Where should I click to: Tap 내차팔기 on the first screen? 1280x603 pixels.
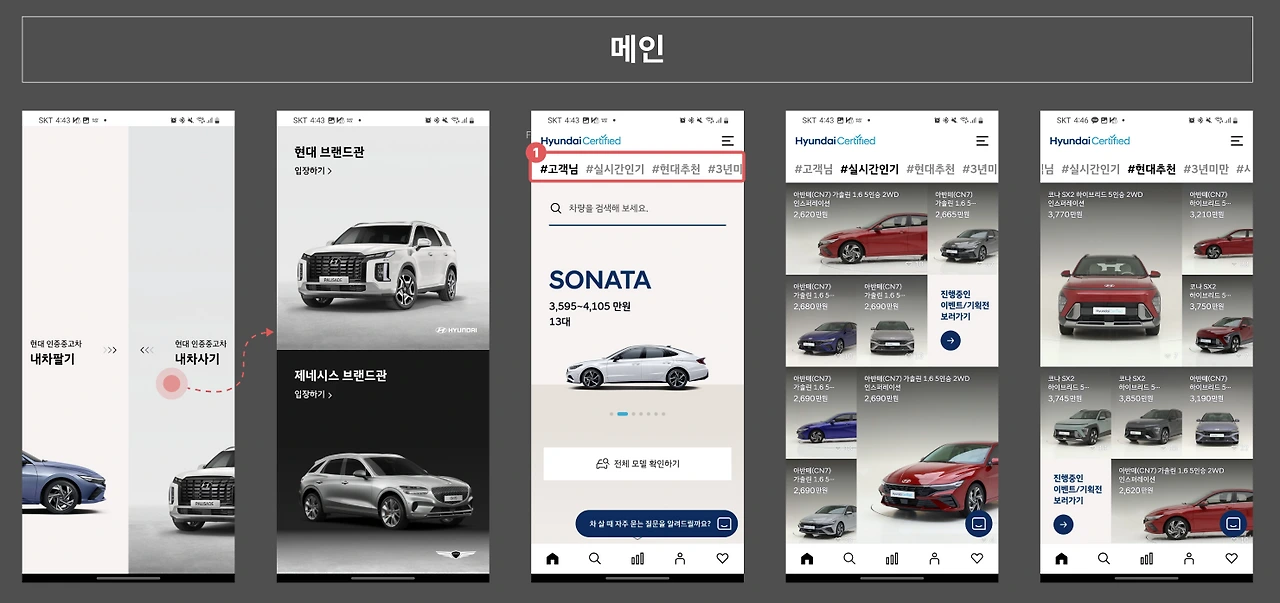click(x=52, y=359)
